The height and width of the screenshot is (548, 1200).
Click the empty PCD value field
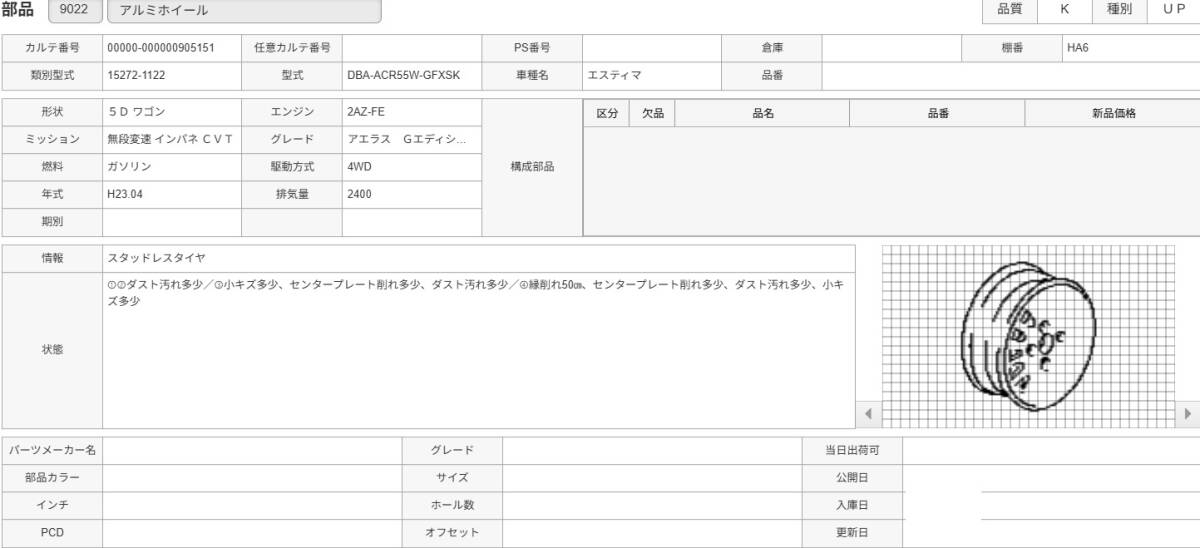tap(252, 533)
